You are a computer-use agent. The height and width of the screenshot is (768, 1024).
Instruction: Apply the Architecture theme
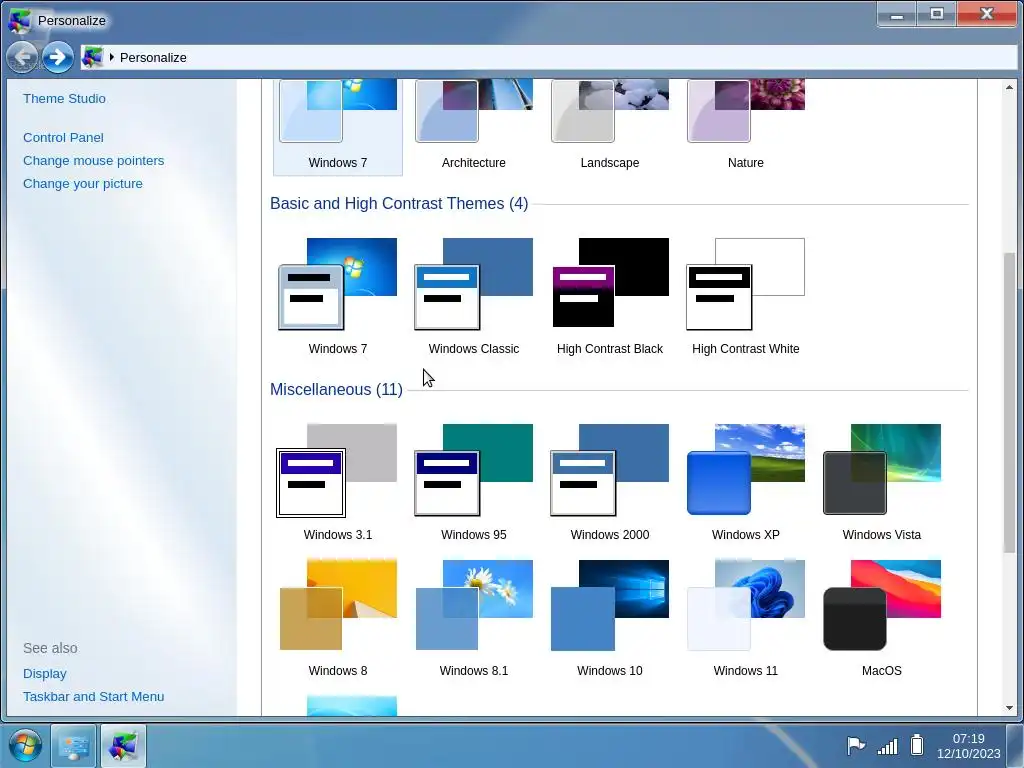click(473, 125)
